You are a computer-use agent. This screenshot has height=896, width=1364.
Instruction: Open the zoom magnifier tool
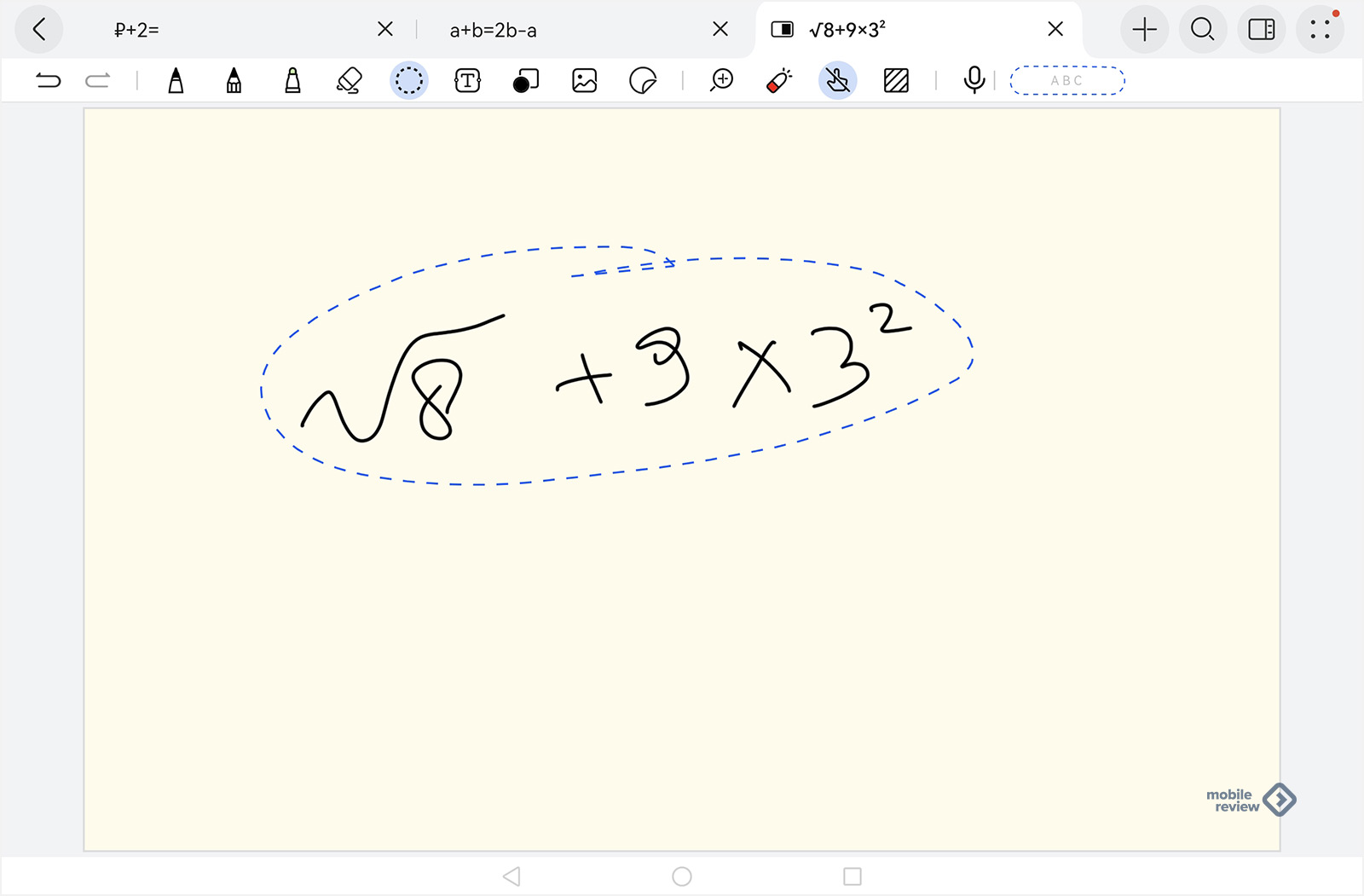722,81
